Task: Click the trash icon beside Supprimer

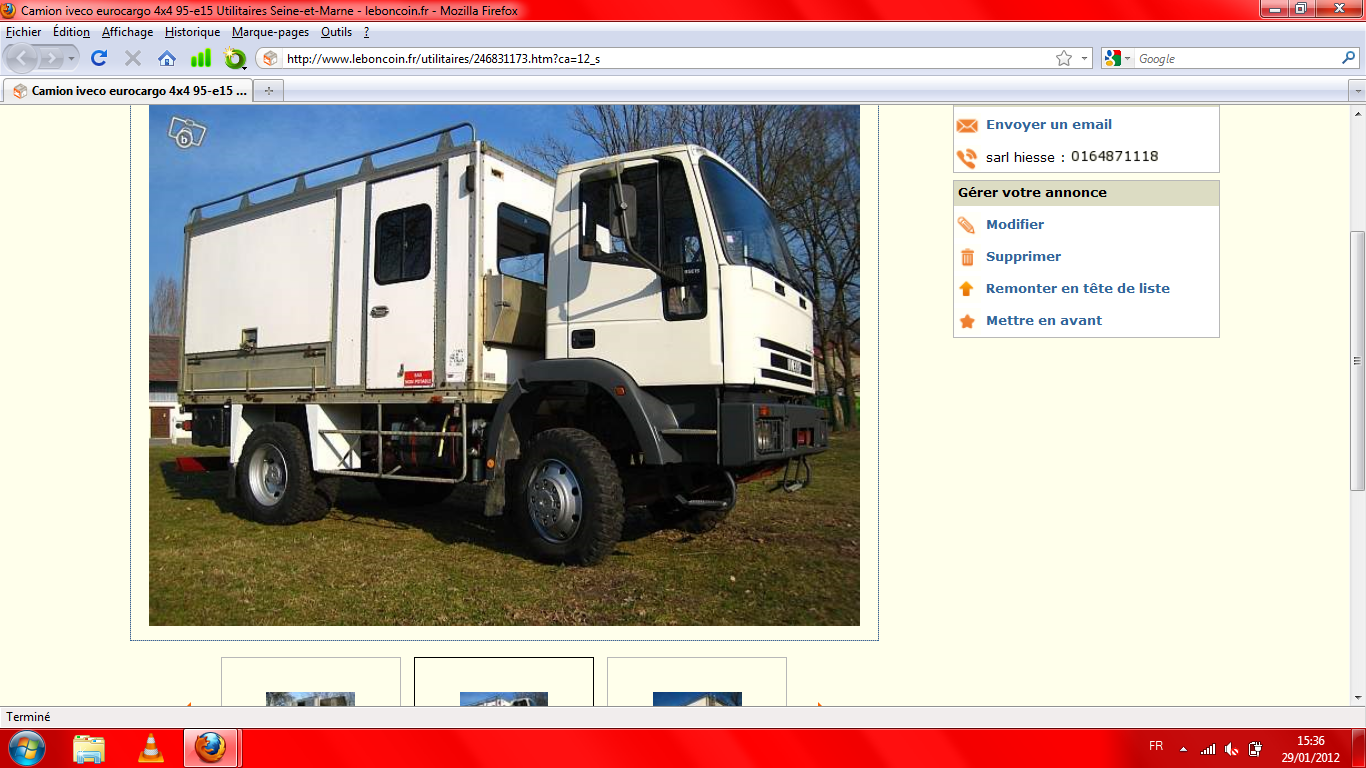Action: click(x=967, y=257)
